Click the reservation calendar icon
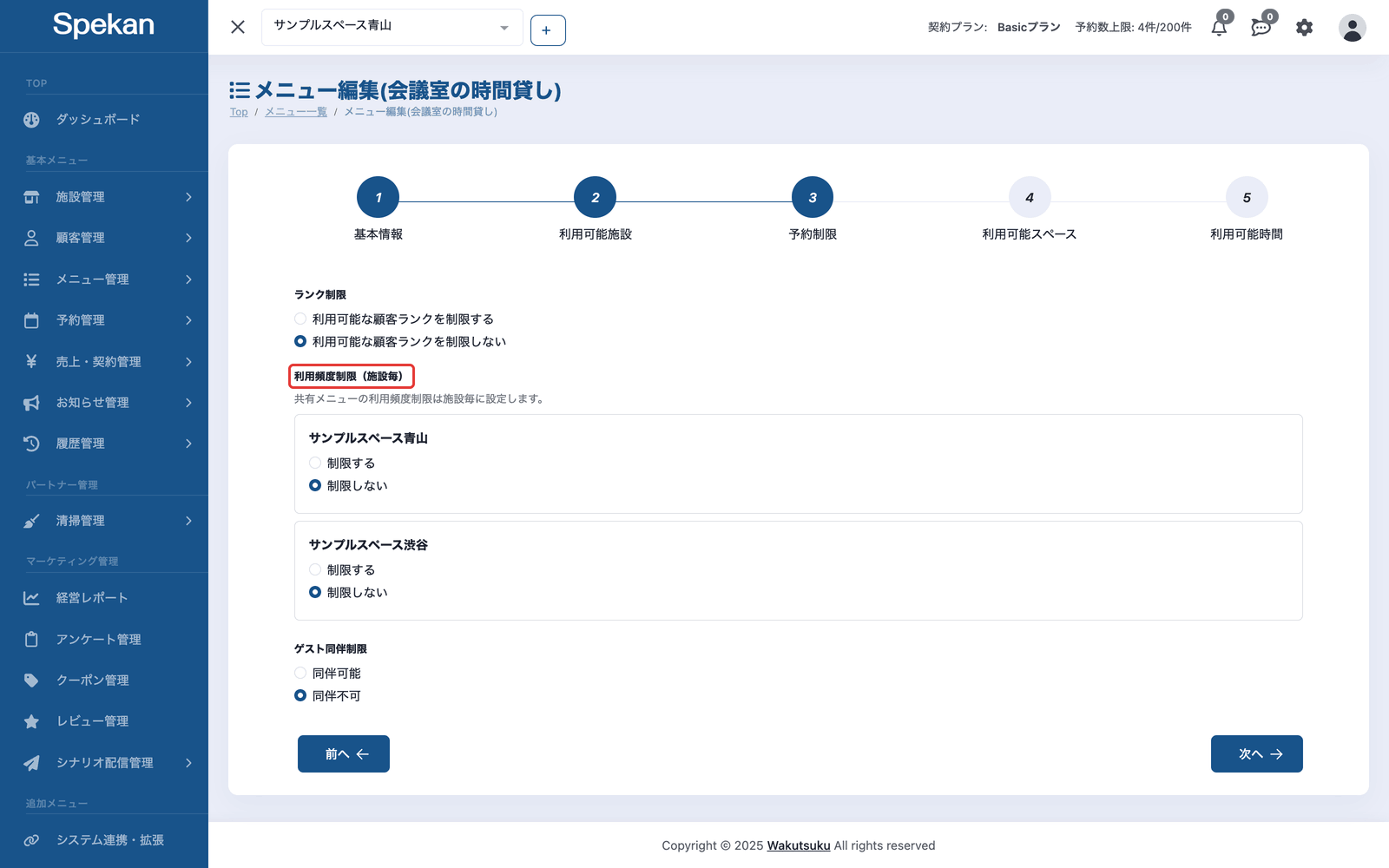 (x=31, y=320)
